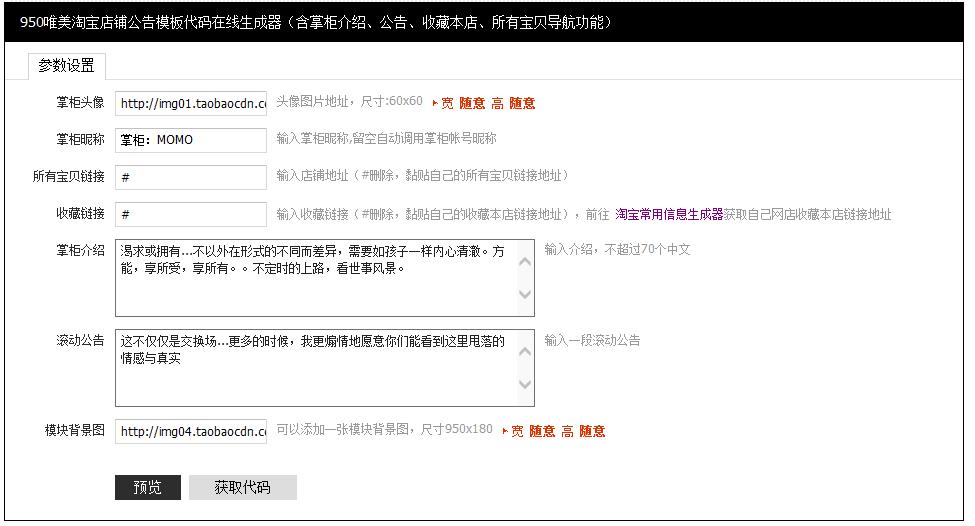The image size is (975, 526).
Task: Click the 获取代码 button
Action: point(242,487)
